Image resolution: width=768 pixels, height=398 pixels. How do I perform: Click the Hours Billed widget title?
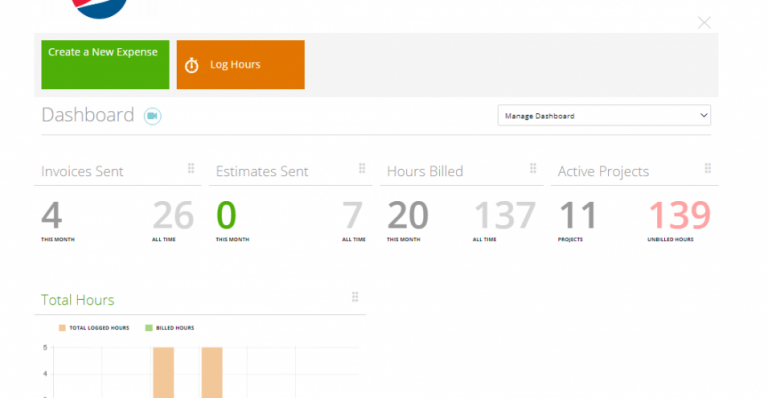coord(425,171)
